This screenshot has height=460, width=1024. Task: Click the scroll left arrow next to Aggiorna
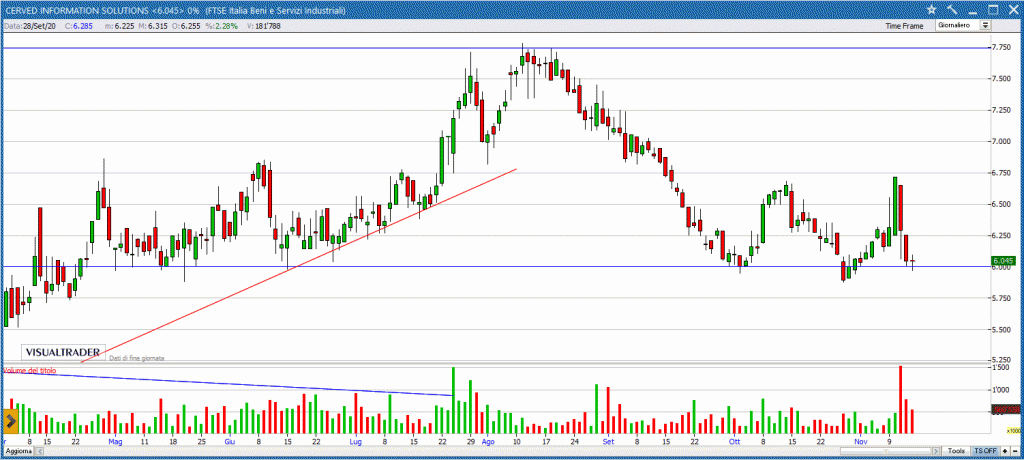tap(40, 452)
